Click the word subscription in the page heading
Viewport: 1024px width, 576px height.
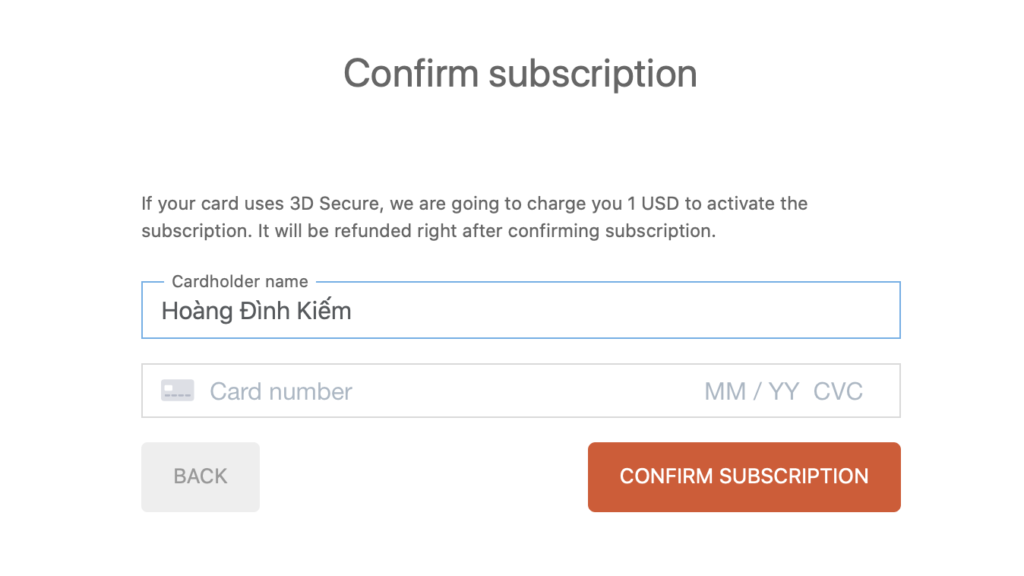(593, 73)
